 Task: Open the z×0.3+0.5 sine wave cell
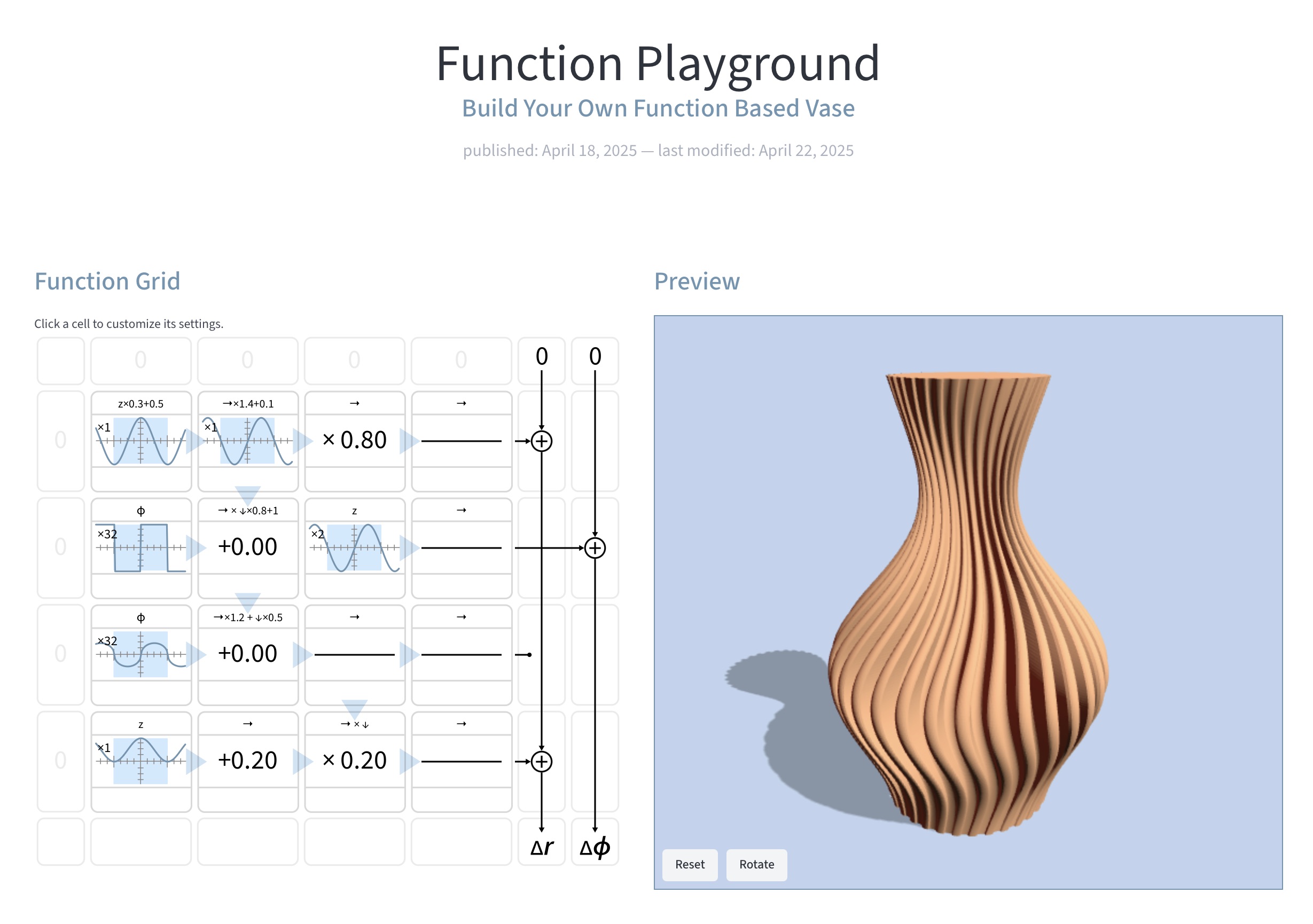[140, 441]
